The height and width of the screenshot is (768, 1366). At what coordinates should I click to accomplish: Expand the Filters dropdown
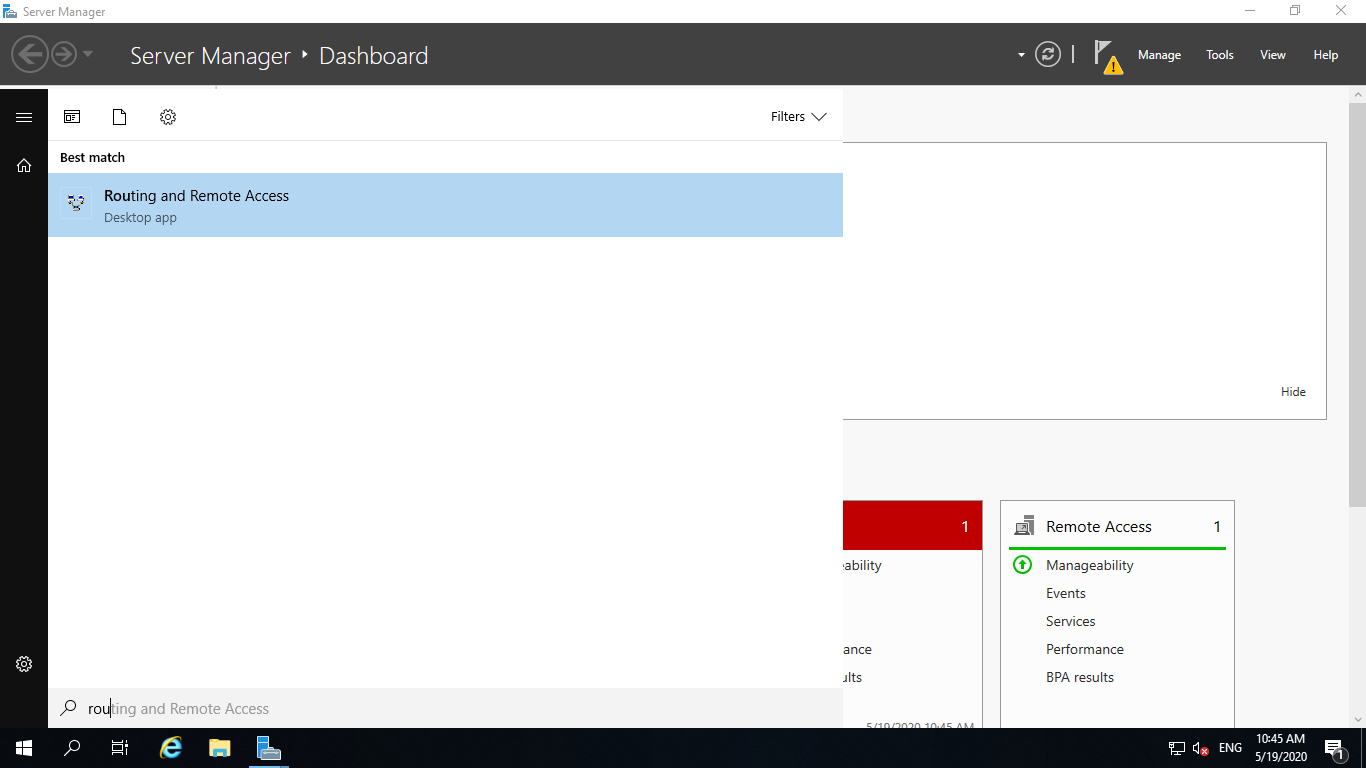click(798, 117)
